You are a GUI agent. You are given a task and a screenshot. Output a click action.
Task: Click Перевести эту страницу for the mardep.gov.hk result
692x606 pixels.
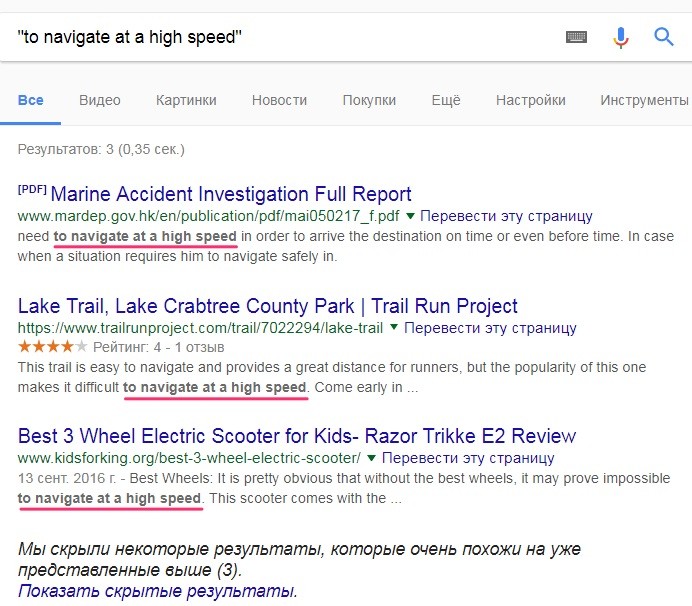click(x=506, y=216)
